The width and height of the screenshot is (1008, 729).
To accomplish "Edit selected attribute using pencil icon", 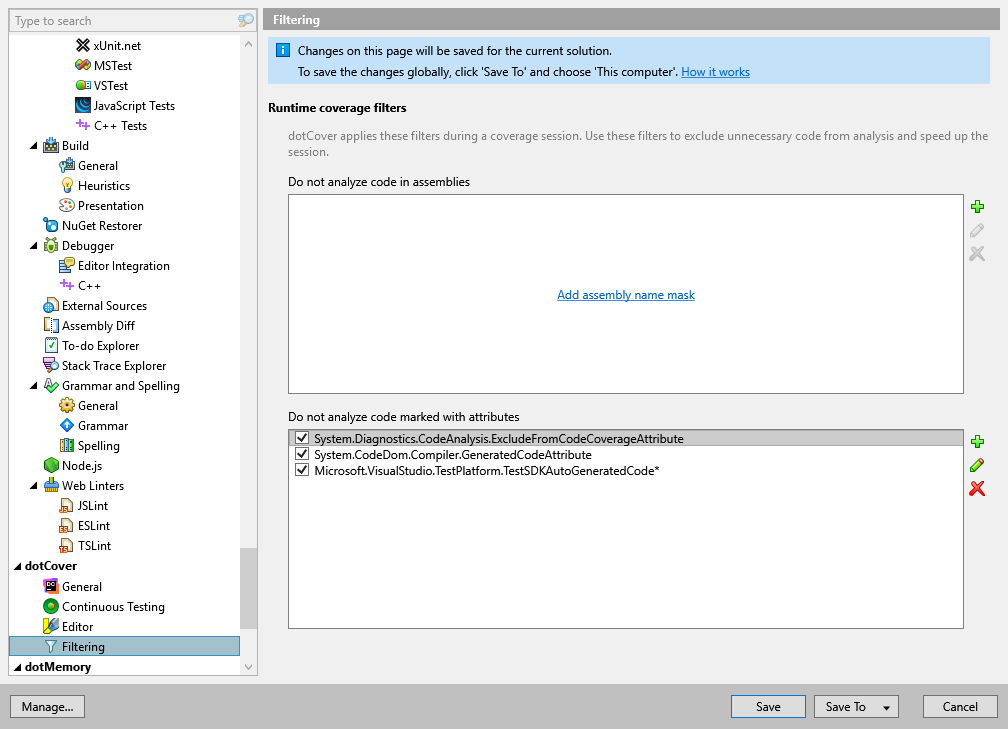I will click(977, 464).
